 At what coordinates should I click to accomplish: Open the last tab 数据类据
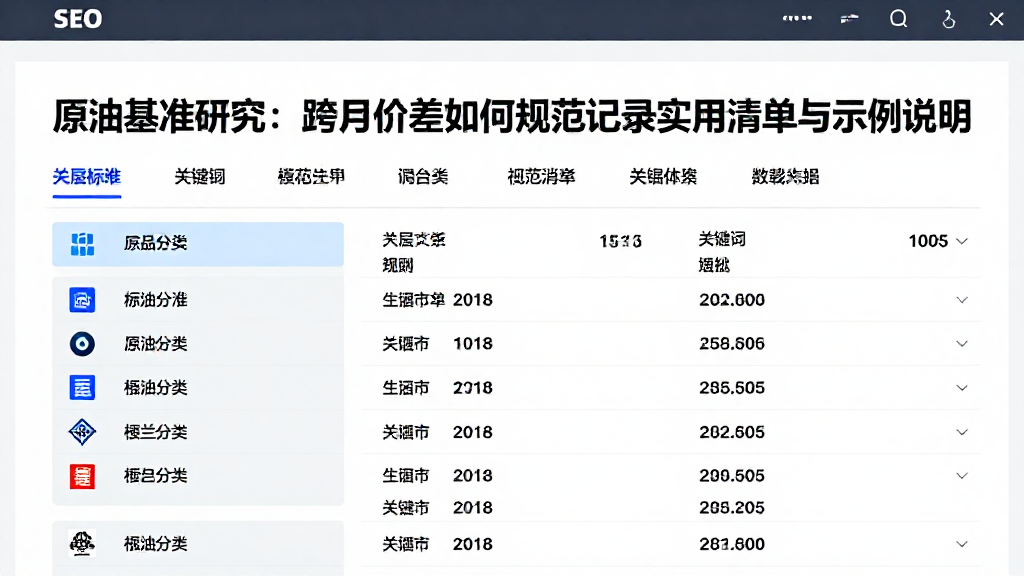click(x=786, y=177)
